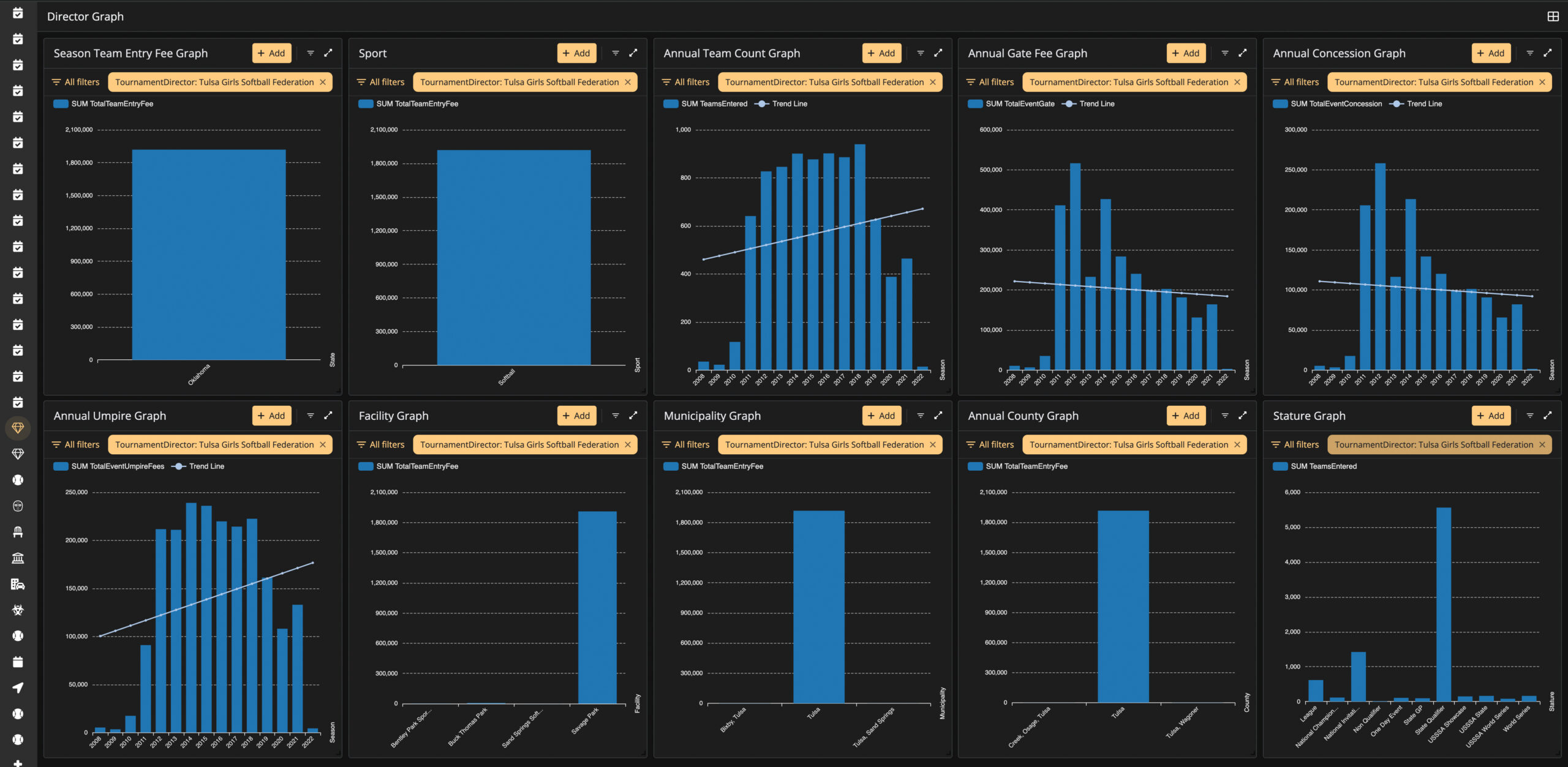Open the chair sidebar icon

point(18,532)
